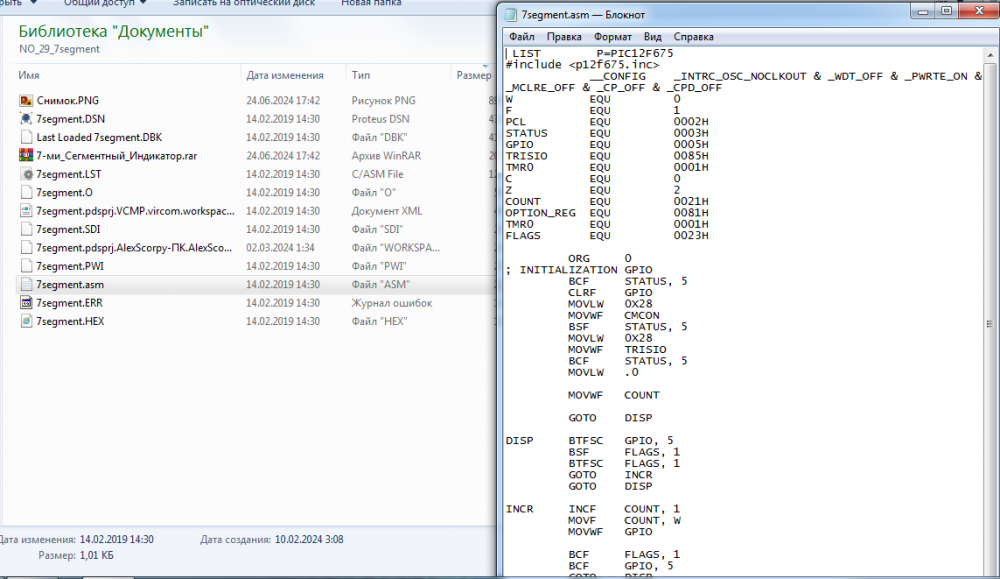
Task: Click the Имя column header
Action: tap(29, 75)
